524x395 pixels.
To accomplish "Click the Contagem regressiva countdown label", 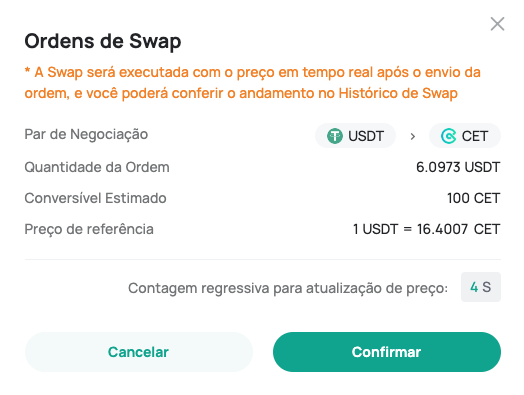I will [288, 288].
